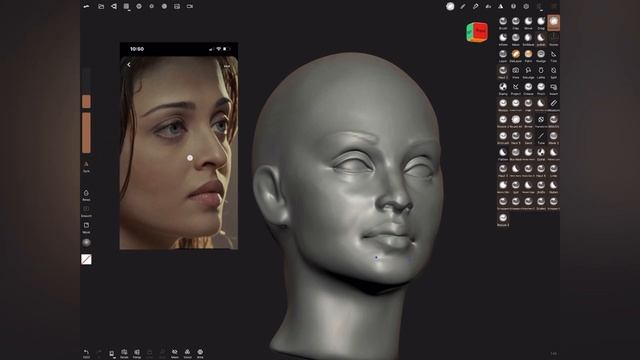
Task: Select the Flatten tool
Action: (x=503, y=154)
